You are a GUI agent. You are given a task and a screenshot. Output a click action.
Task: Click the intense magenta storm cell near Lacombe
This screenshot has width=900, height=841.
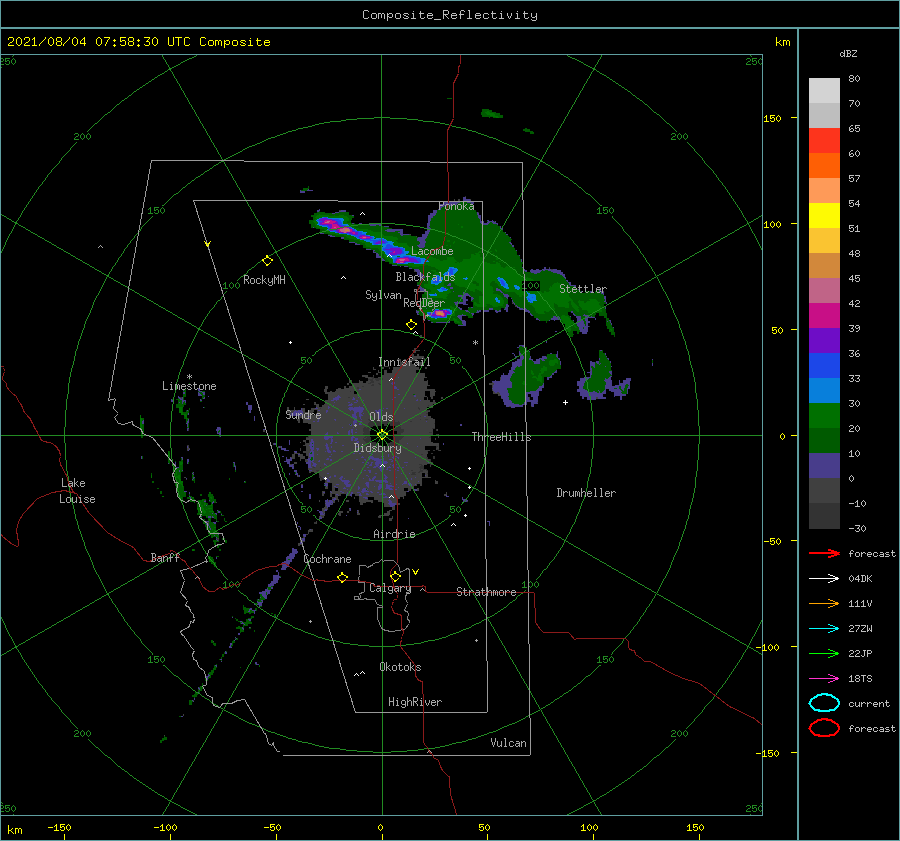[x=402, y=260]
